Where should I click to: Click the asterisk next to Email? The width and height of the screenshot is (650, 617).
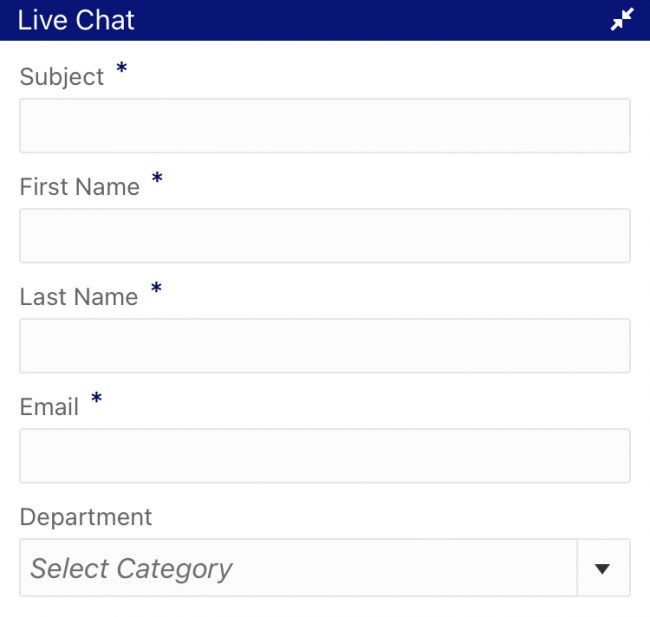click(x=96, y=400)
